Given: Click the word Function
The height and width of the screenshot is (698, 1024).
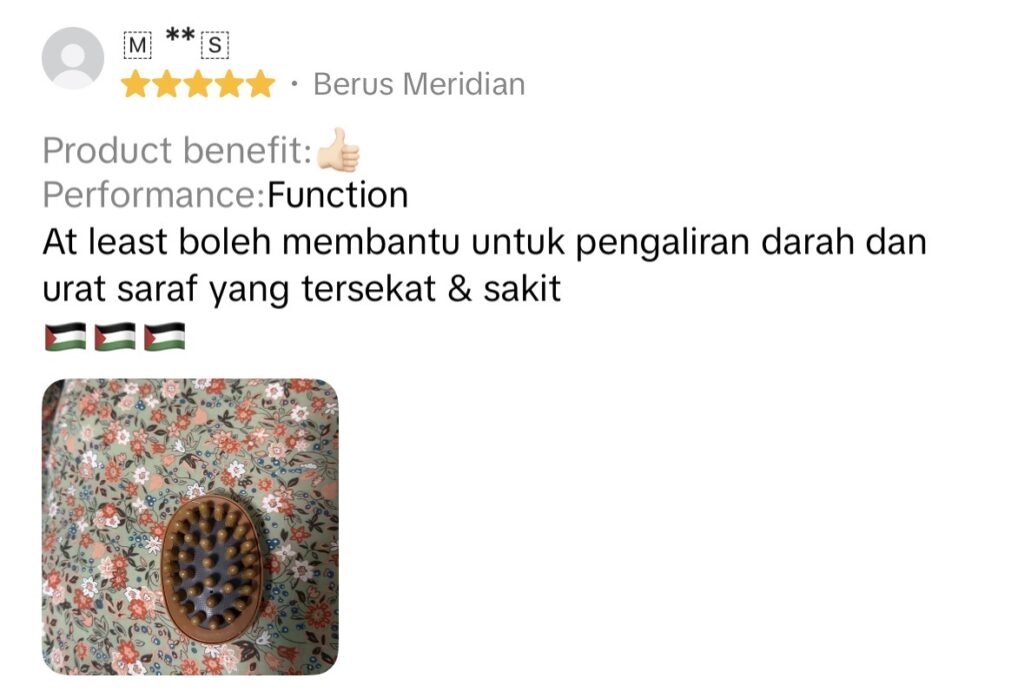Looking at the screenshot, I should point(338,195).
